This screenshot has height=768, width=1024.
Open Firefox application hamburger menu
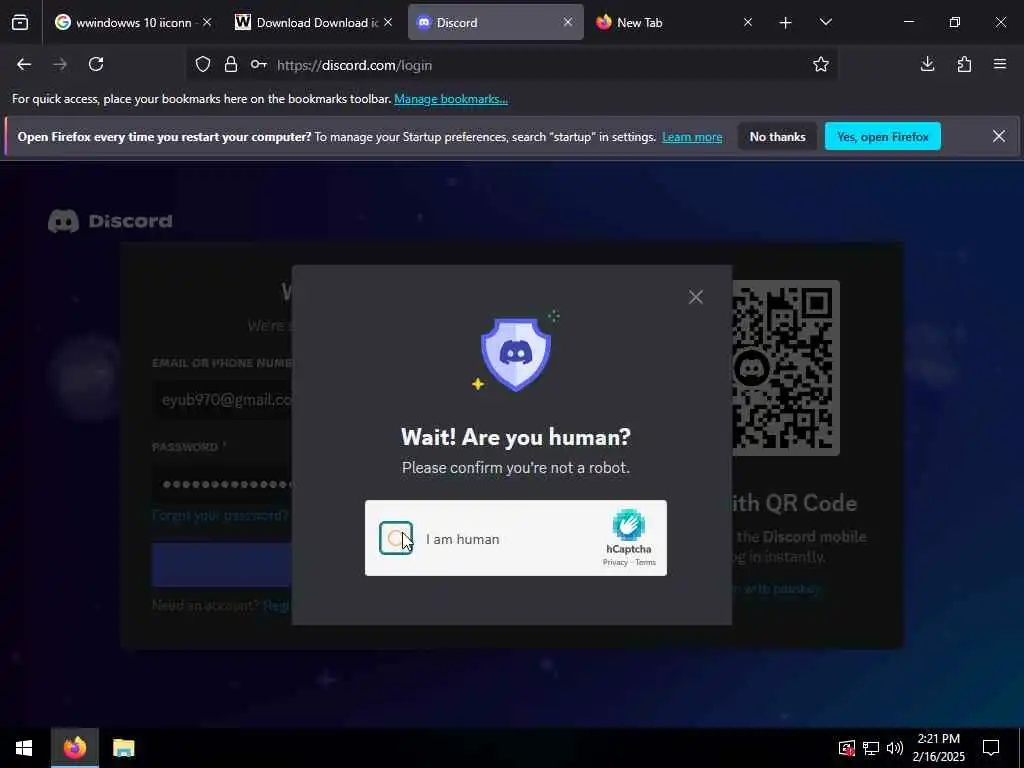coord(1000,64)
